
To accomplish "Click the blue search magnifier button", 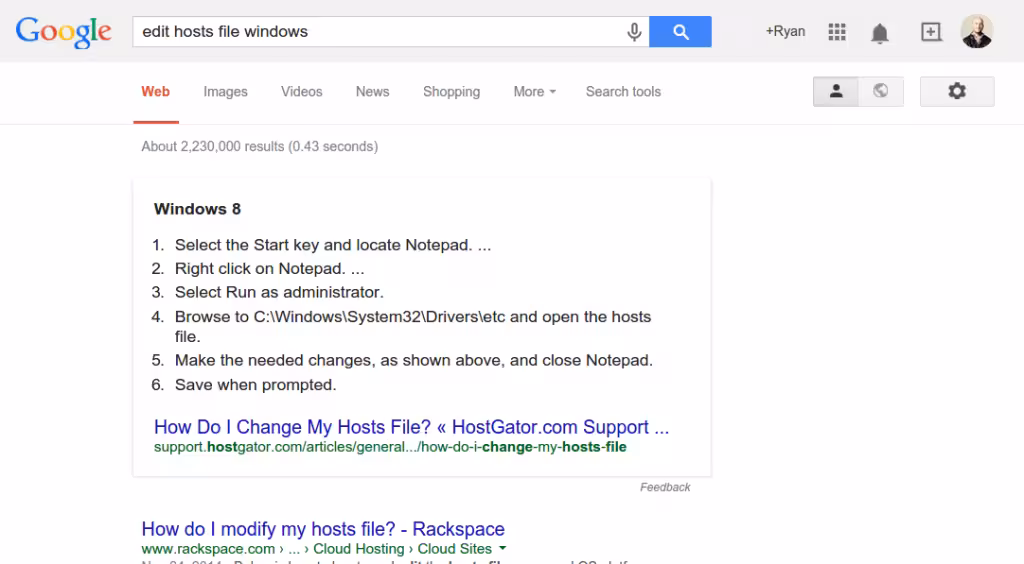I will [680, 31].
